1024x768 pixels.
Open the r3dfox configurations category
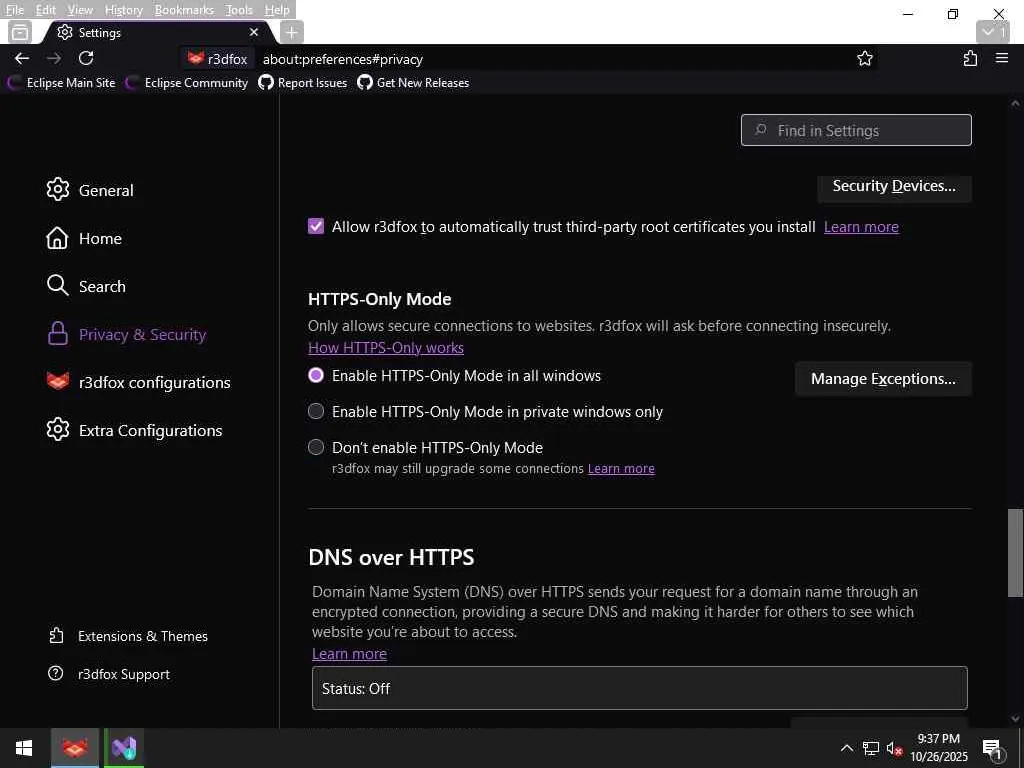tap(138, 382)
